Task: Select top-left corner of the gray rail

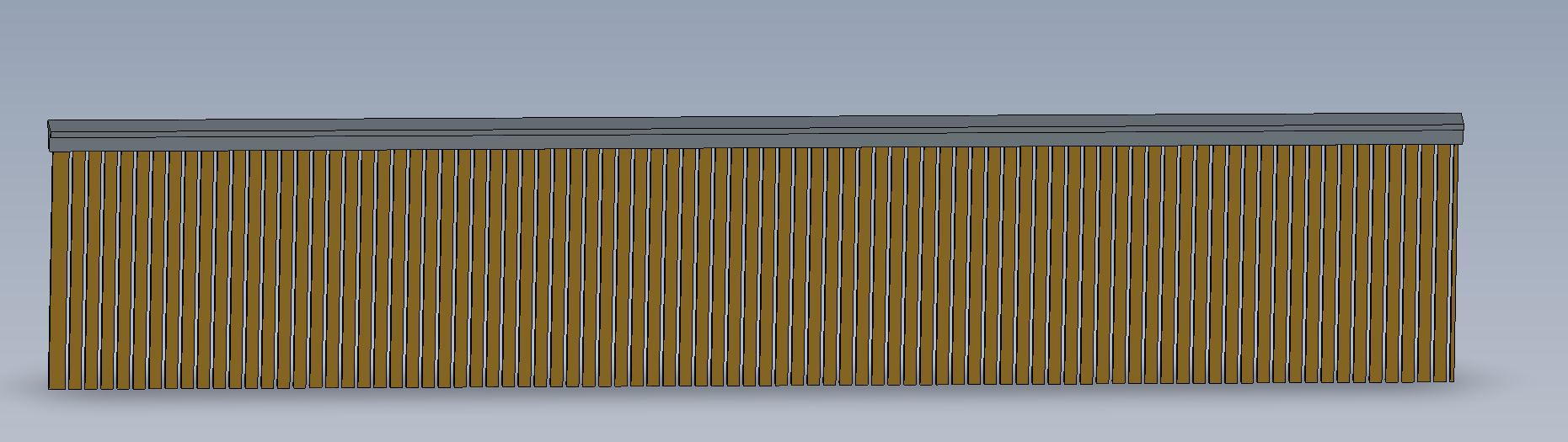Action: (x=48, y=120)
